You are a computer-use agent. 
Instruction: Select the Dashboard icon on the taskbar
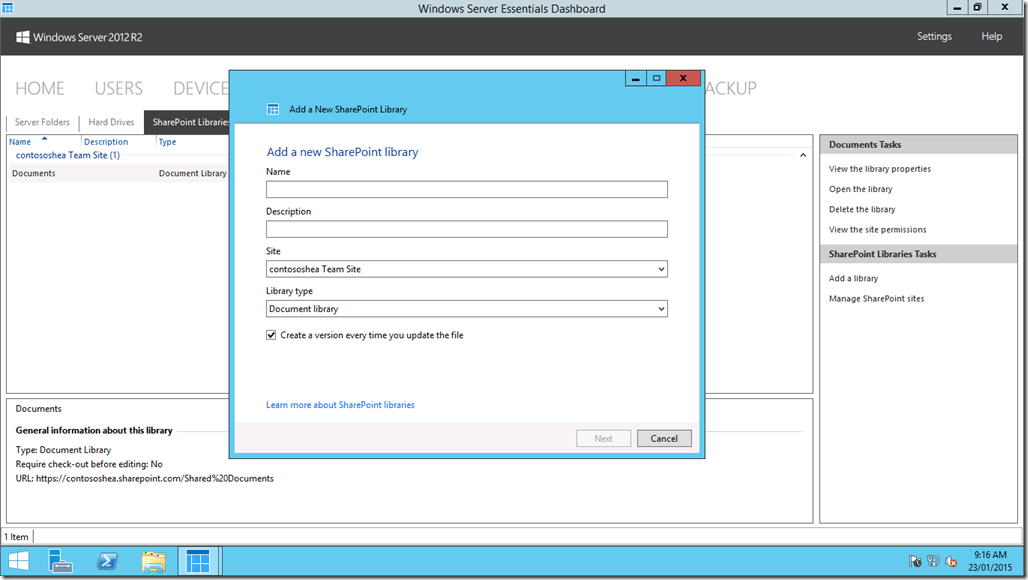[x=198, y=561]
